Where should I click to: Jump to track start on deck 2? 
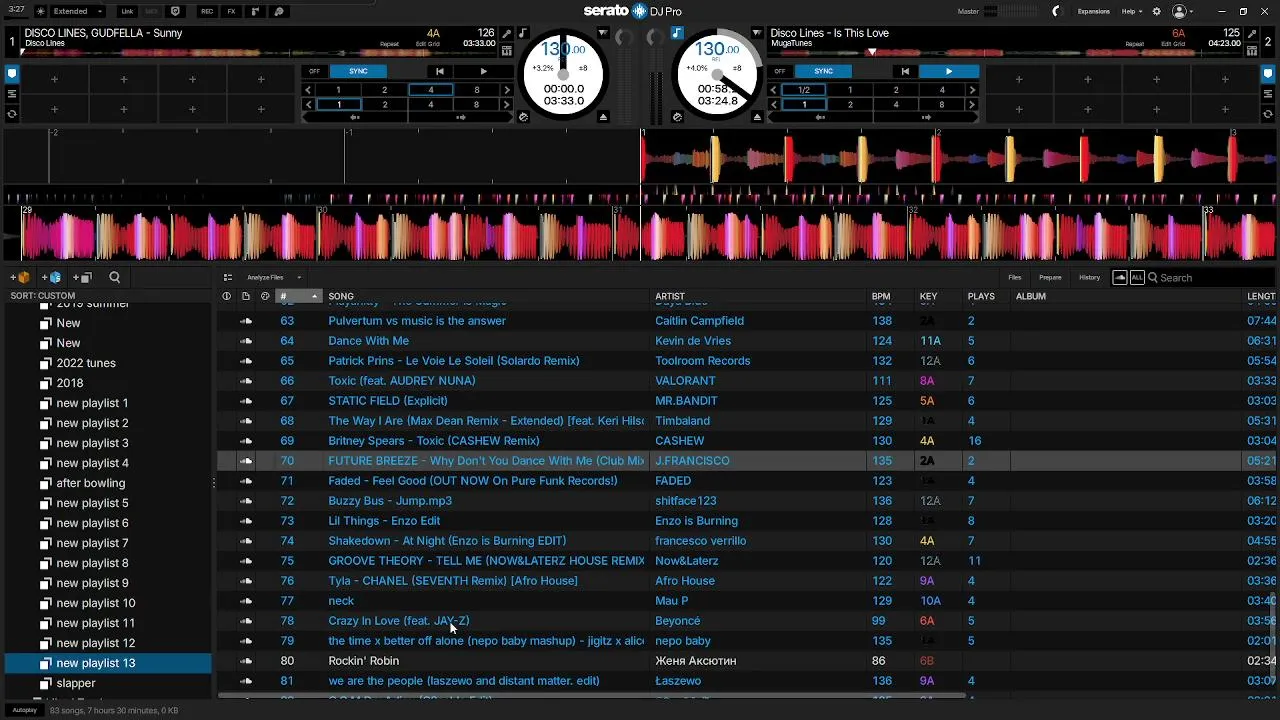coord(905,72)
